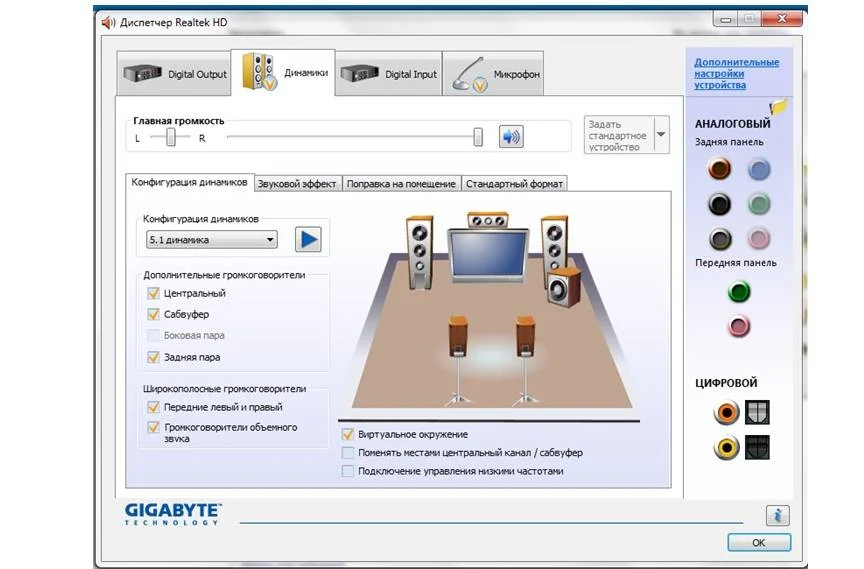Open the Звуковой эффект sub-tab

coord(297,183)
